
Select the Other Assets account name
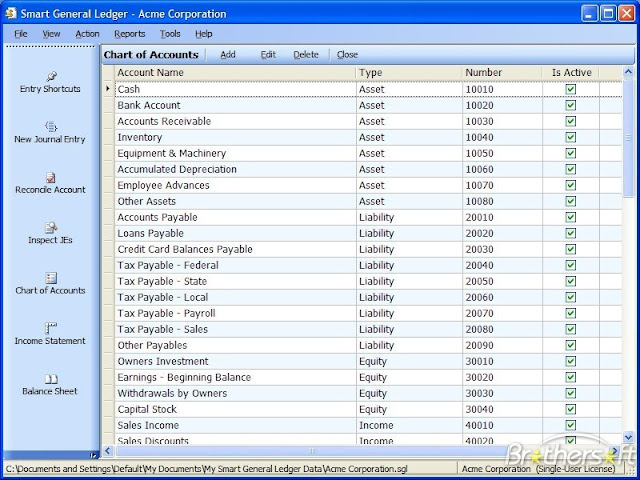pyautogui.click(x=147, y=201)
